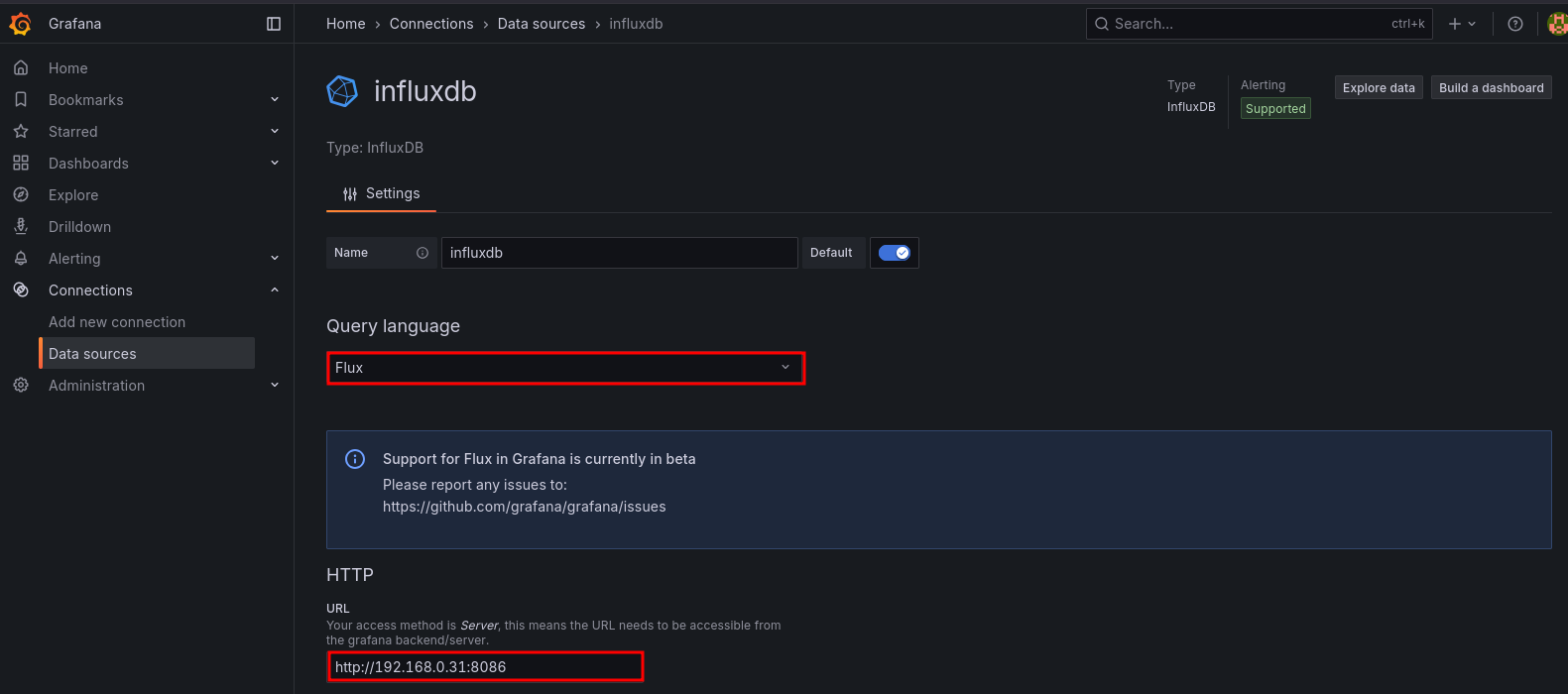
Task: Expand the Bookmarks section chevron
Action: [x=275, y=100]
